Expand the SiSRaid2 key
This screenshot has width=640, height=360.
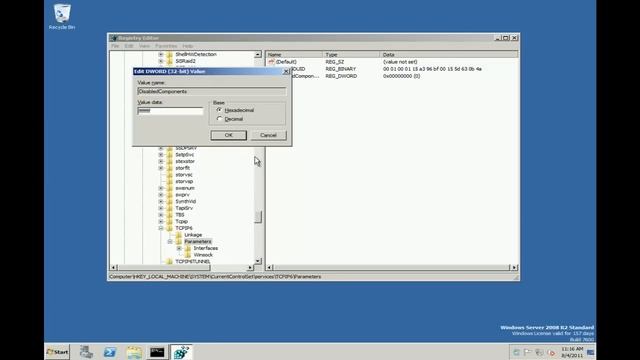161,61
